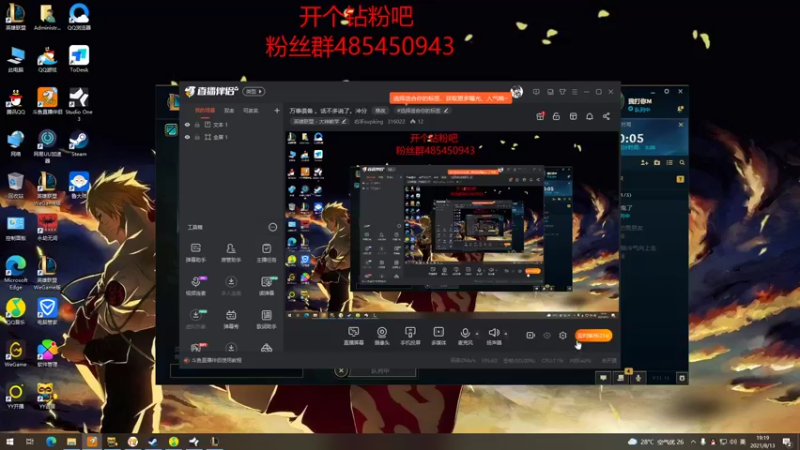
Task: Click add-friend icon in right chat window
Action: (644, 162)
